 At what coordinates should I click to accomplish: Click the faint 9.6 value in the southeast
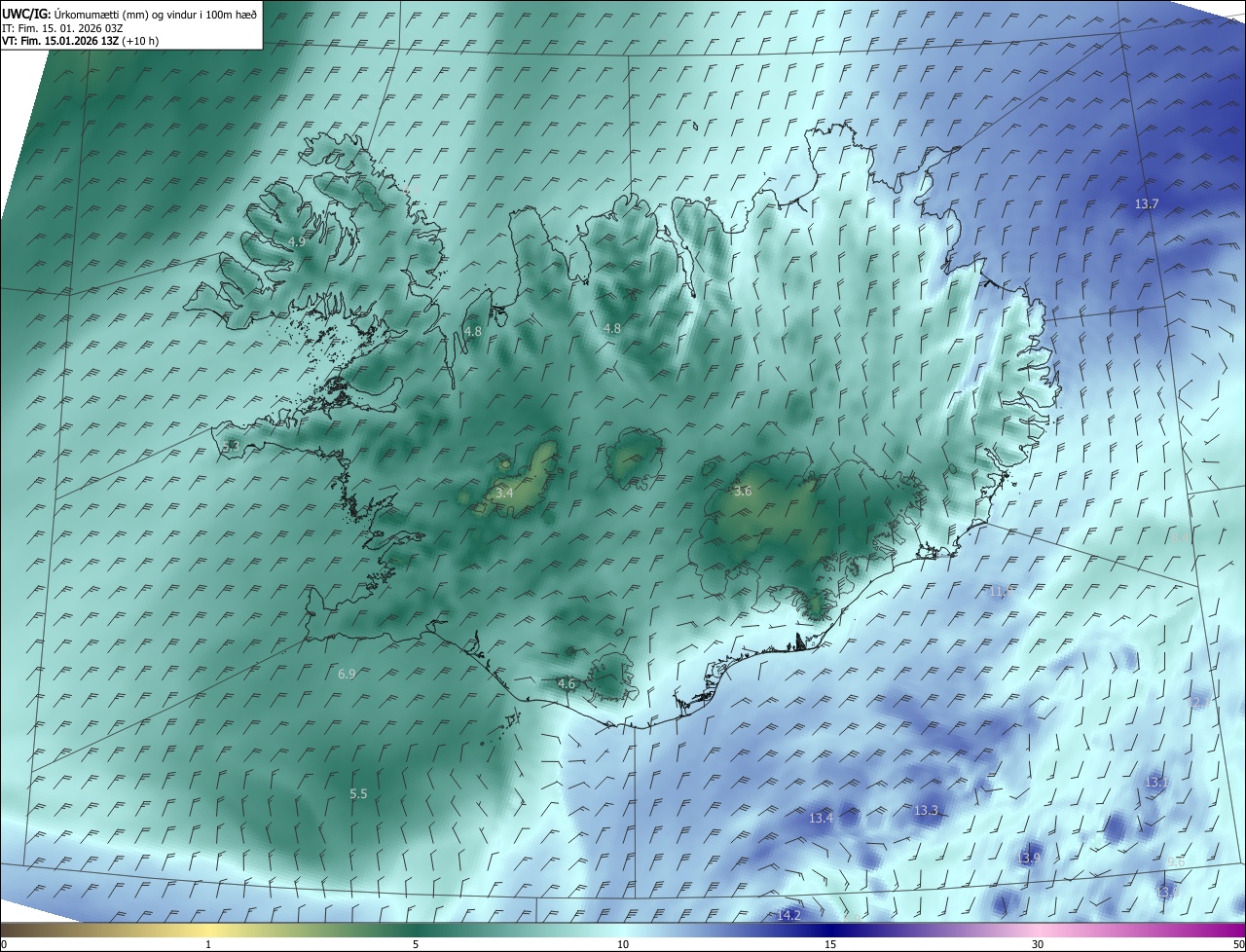1175,862
